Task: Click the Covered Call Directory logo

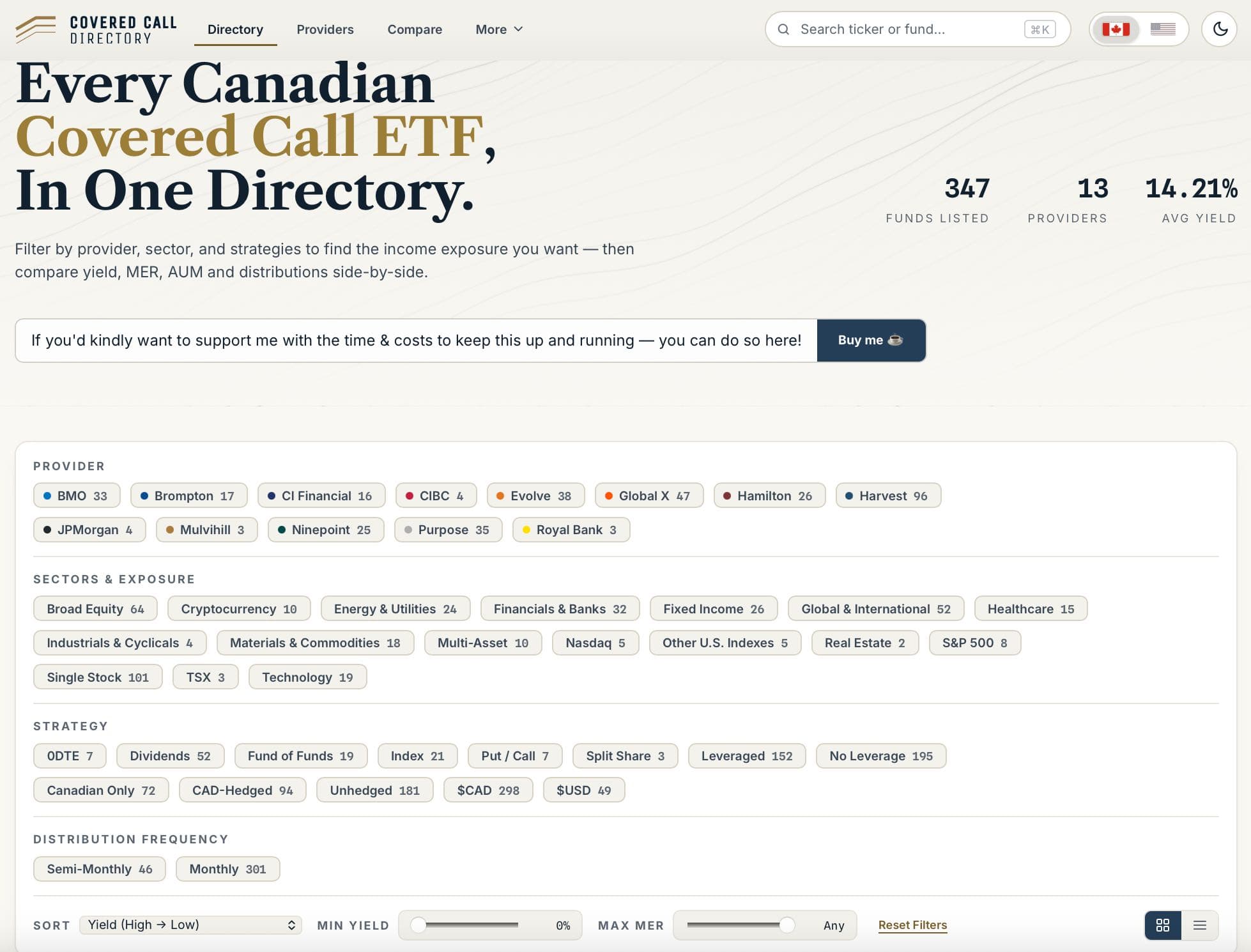Action: coord(96,30)
